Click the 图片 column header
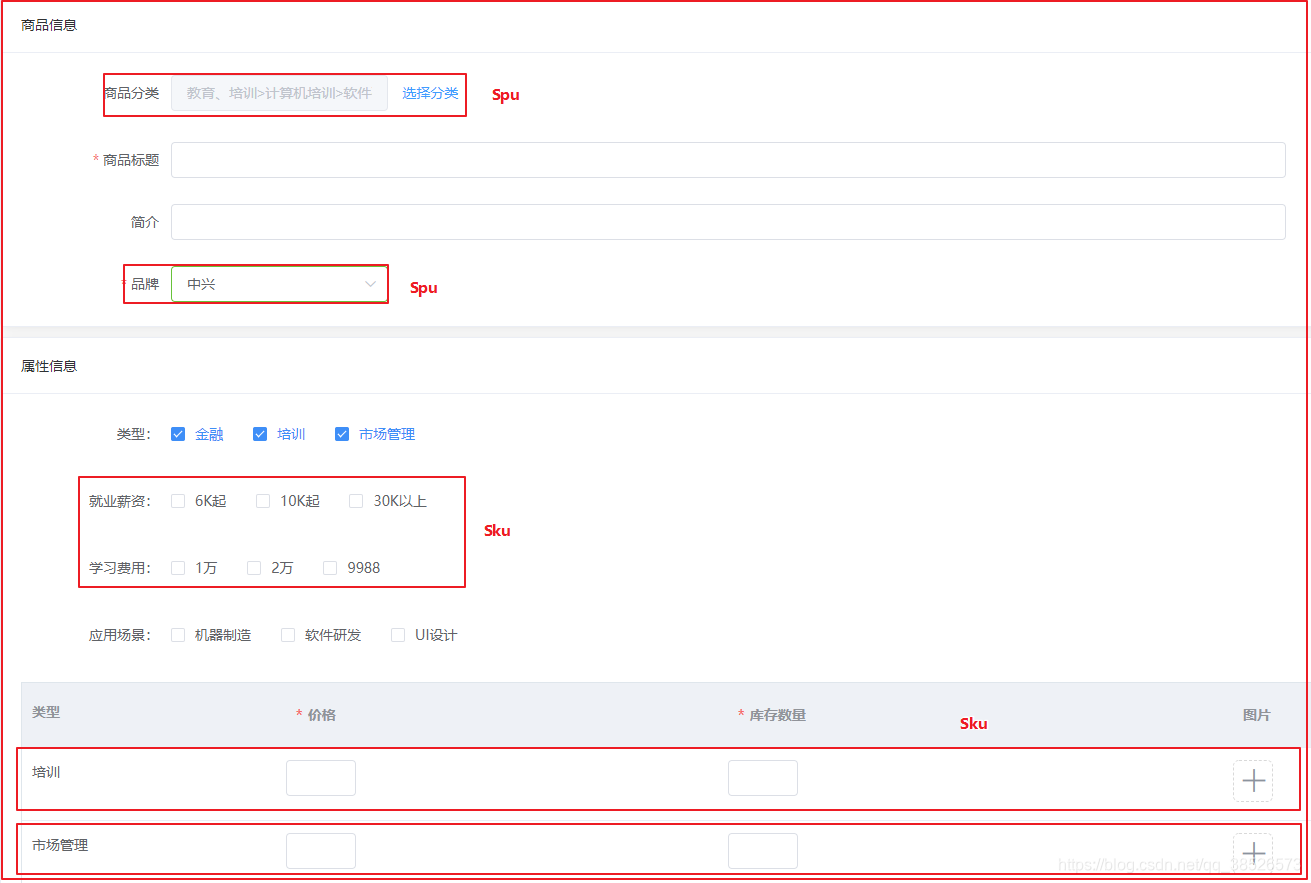This screenshot has height=883, width=1311. [x=1257, y=715]
